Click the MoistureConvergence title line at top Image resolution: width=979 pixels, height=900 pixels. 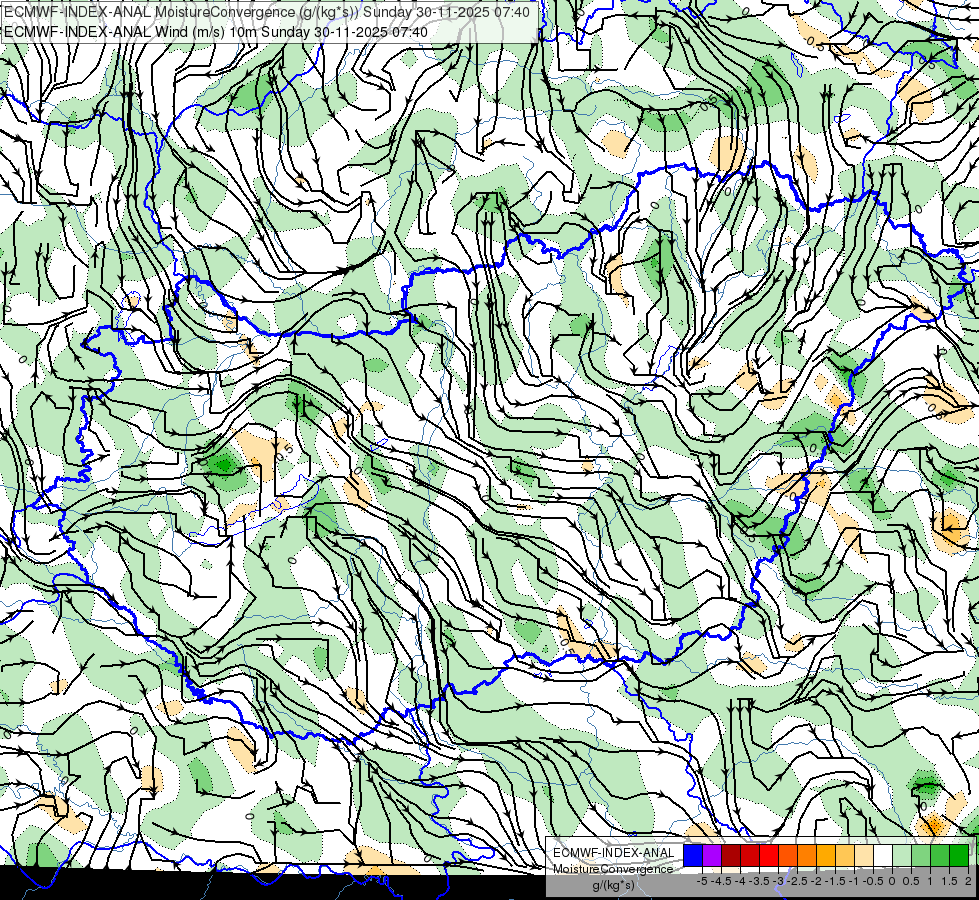267,12
